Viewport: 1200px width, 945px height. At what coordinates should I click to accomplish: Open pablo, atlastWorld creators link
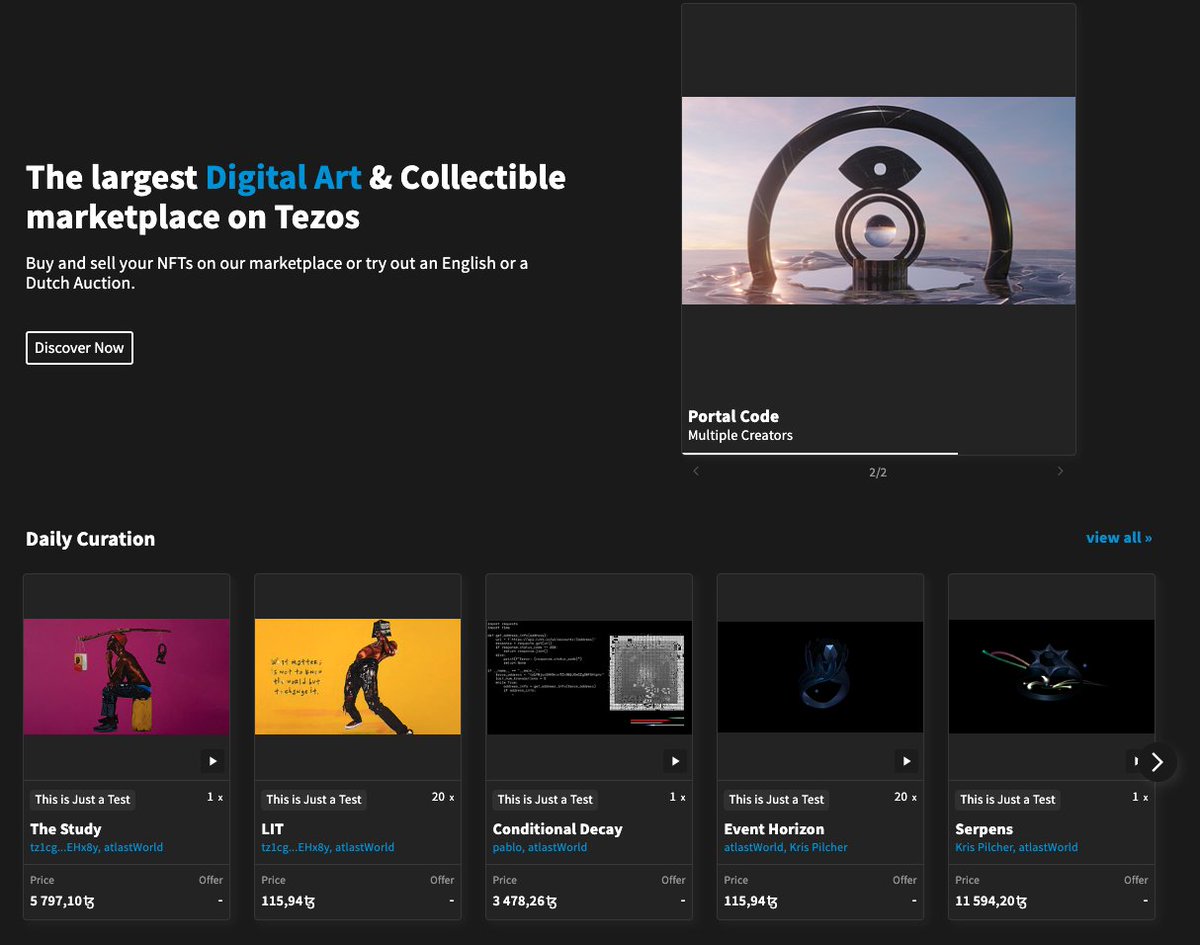(539, 847)
